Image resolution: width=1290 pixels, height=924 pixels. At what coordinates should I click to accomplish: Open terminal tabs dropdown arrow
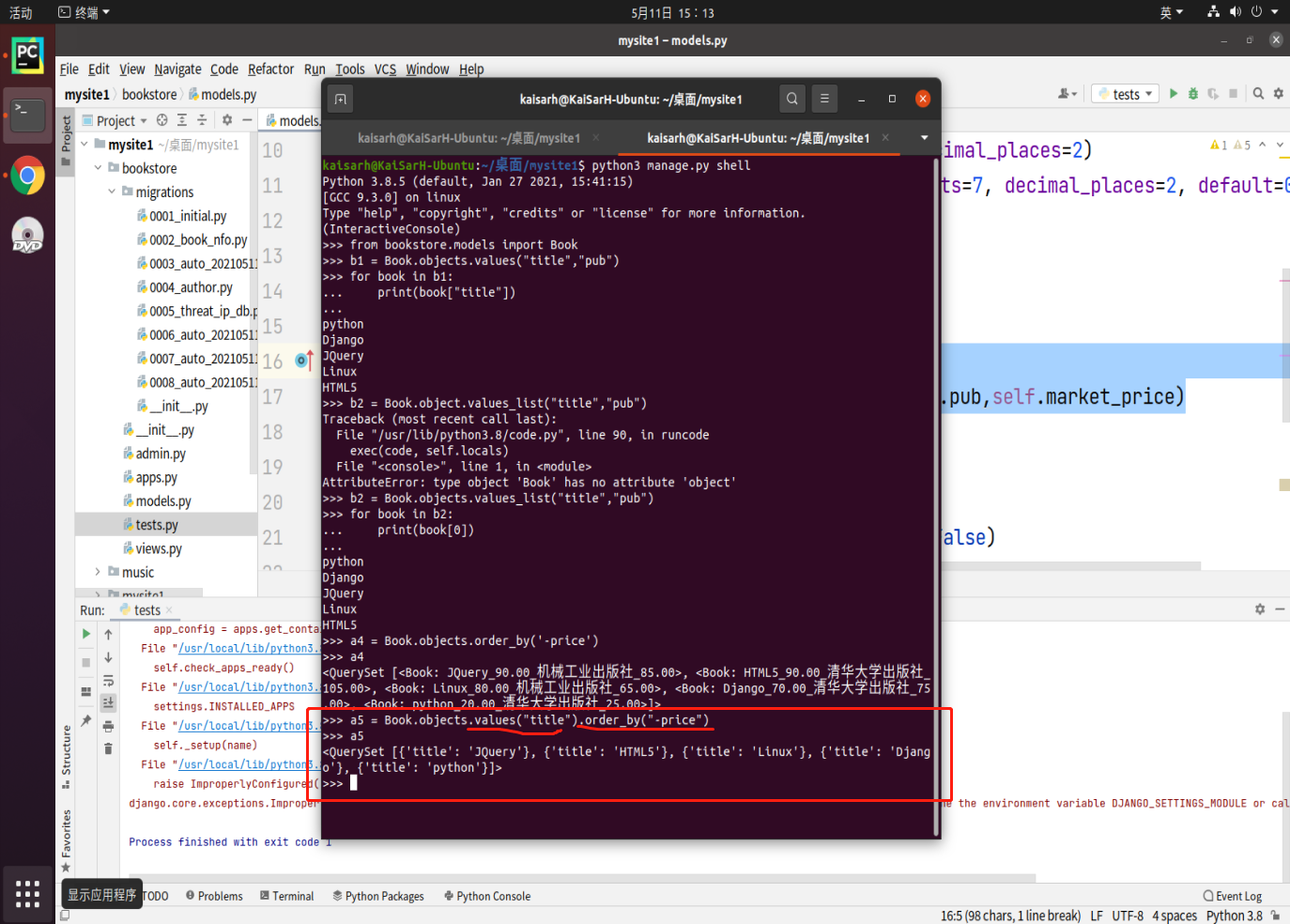[x=924, y=138]
